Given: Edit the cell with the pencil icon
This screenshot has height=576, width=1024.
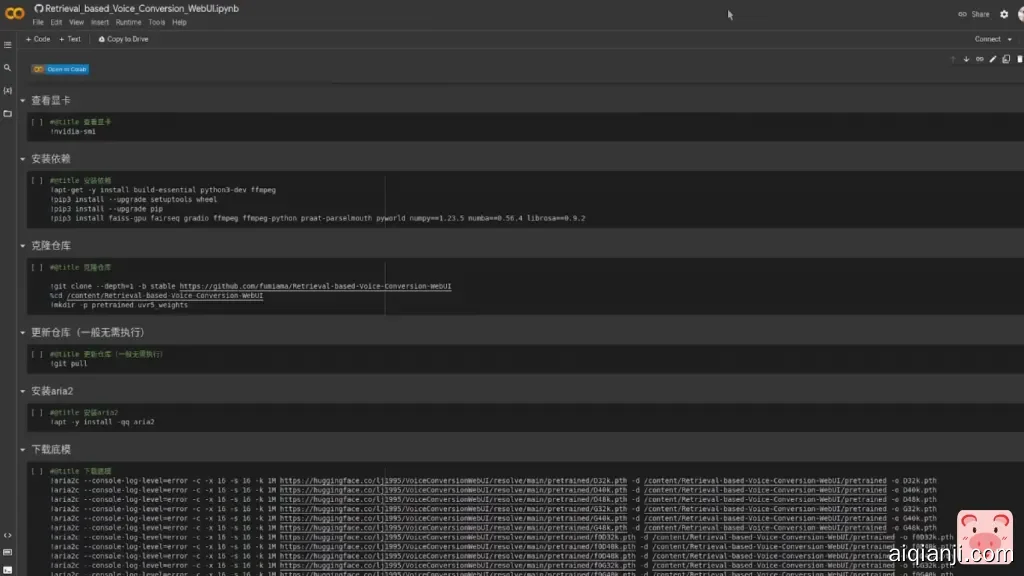Looking at the screenshot, I should pyautogui.click(x=992, y=59).
